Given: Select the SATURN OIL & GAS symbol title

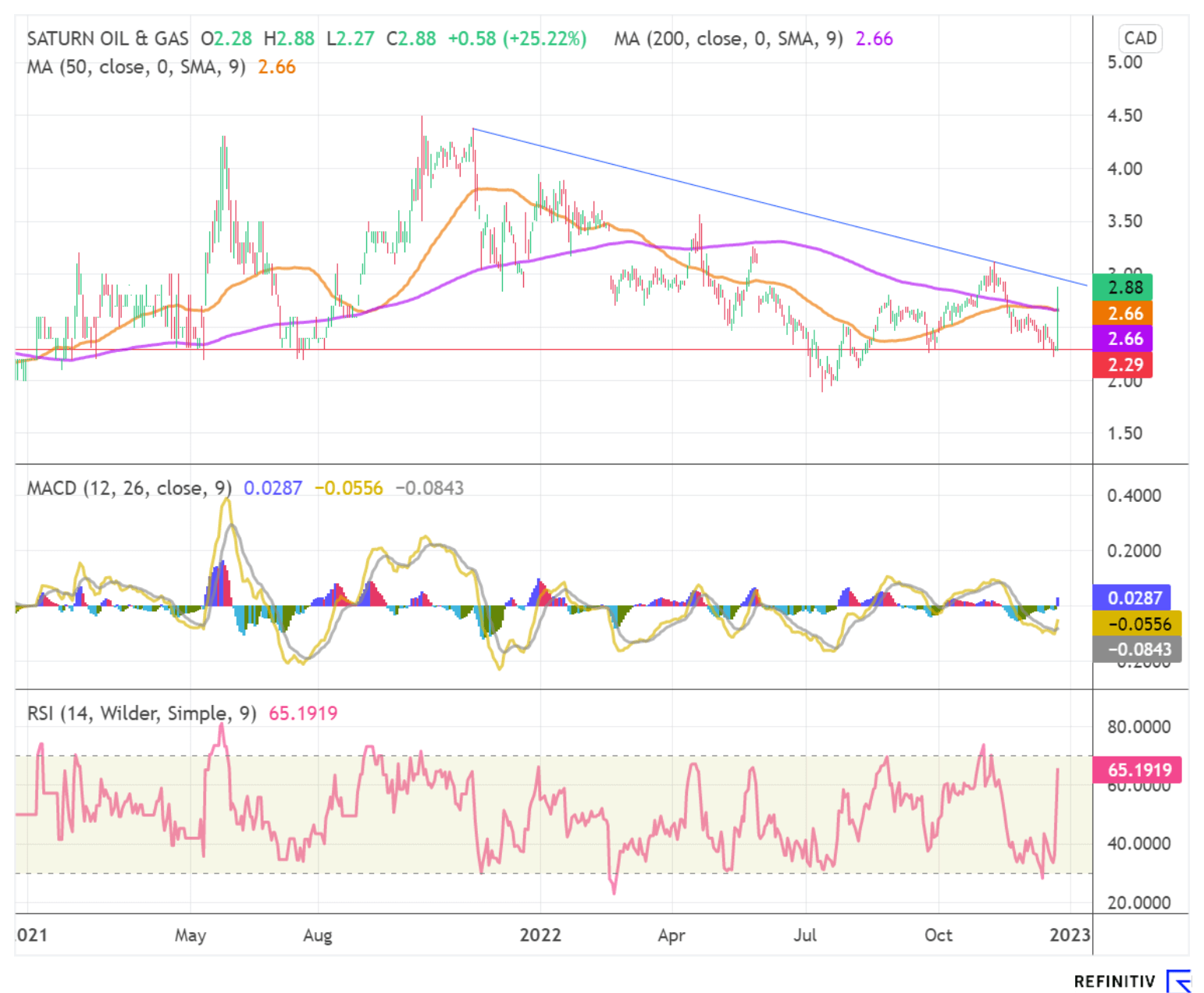Looking at the screenshot, I should [x=108, y=39].
